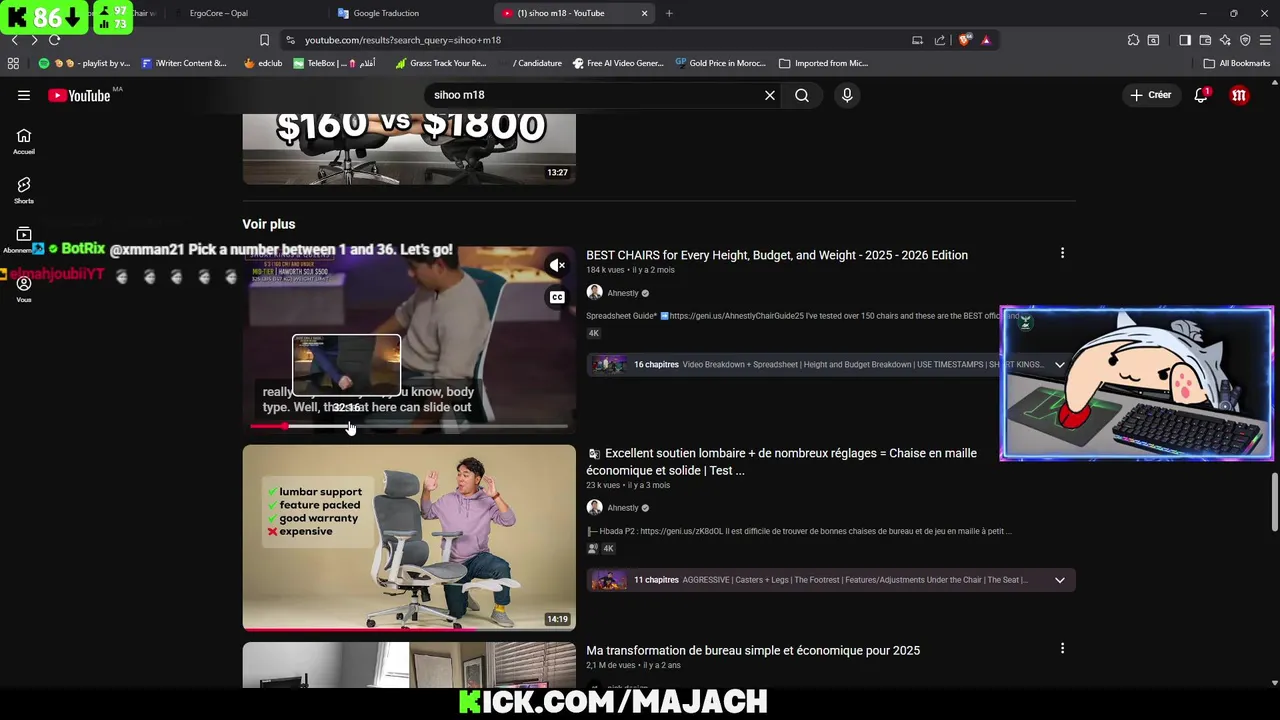Open the All Bookmarks folder
The height and width of the screenshot is (720, 1280).
pos(1237,63)
